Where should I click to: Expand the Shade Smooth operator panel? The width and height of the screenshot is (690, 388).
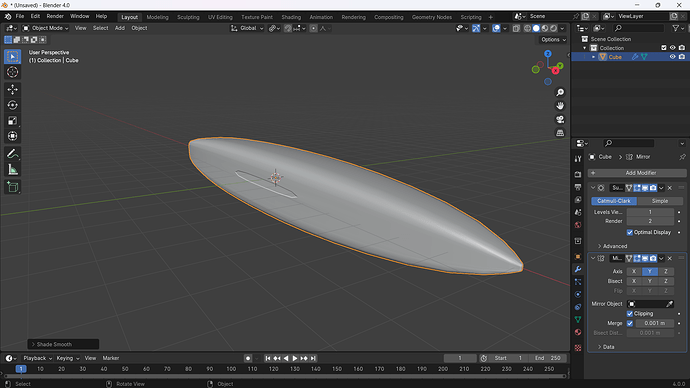click(x=63, y=344)
